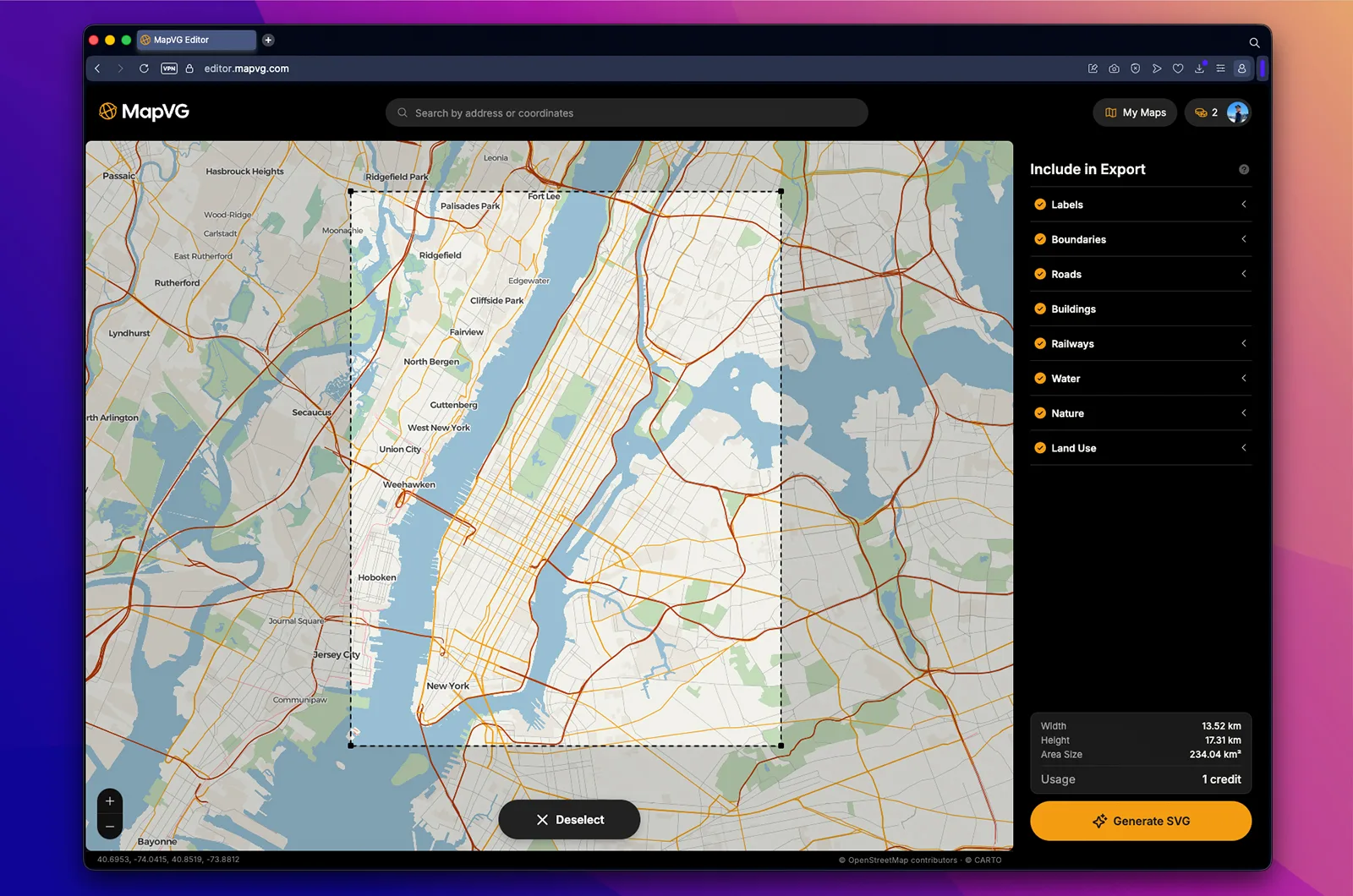Click the address search field
This screenshot has height=896, width=1353.
[x=627, y=112]
